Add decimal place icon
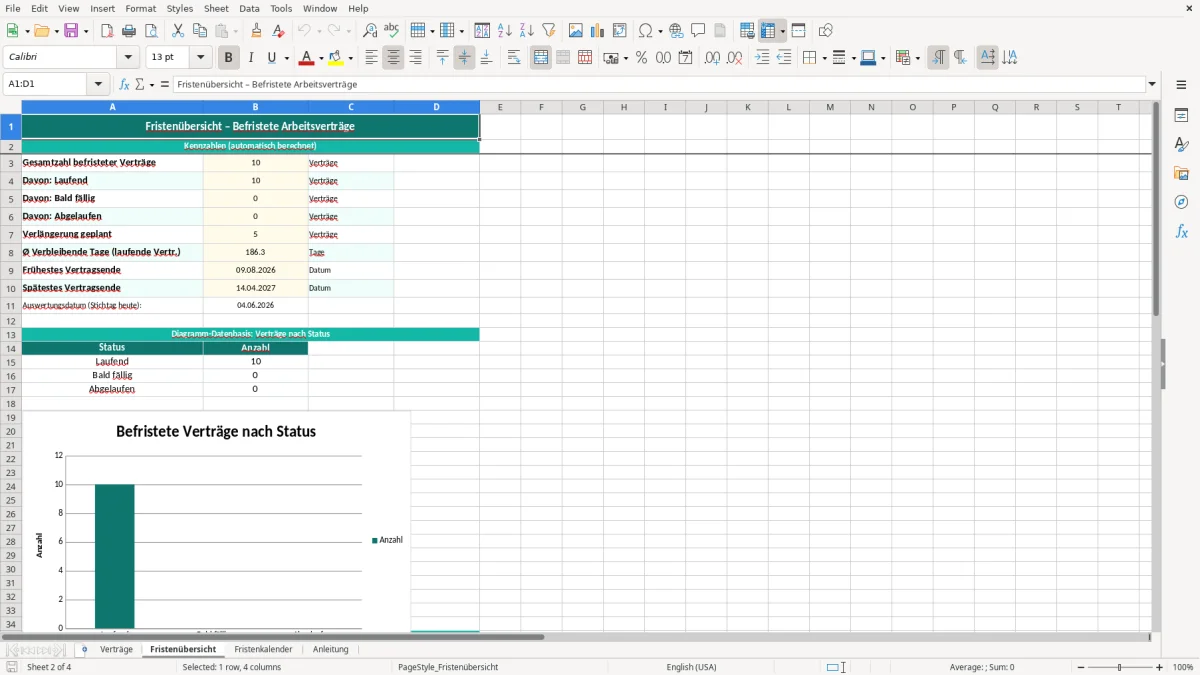This screenshot has width=1200, height=675. [x=712, y=58]
